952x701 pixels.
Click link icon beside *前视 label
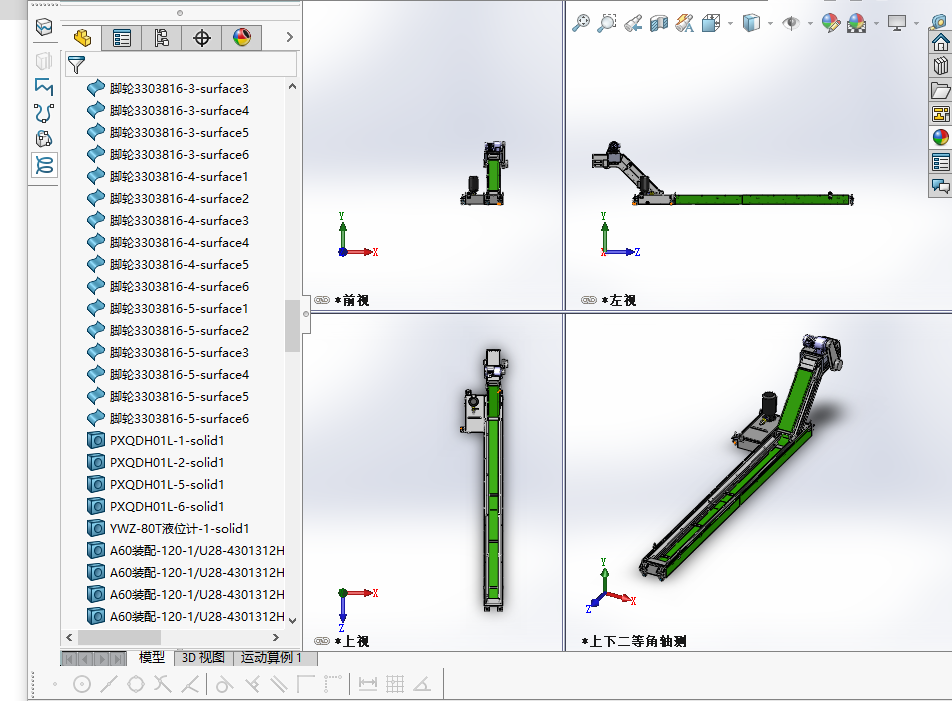pyautogui.click(x=322, y=300)
